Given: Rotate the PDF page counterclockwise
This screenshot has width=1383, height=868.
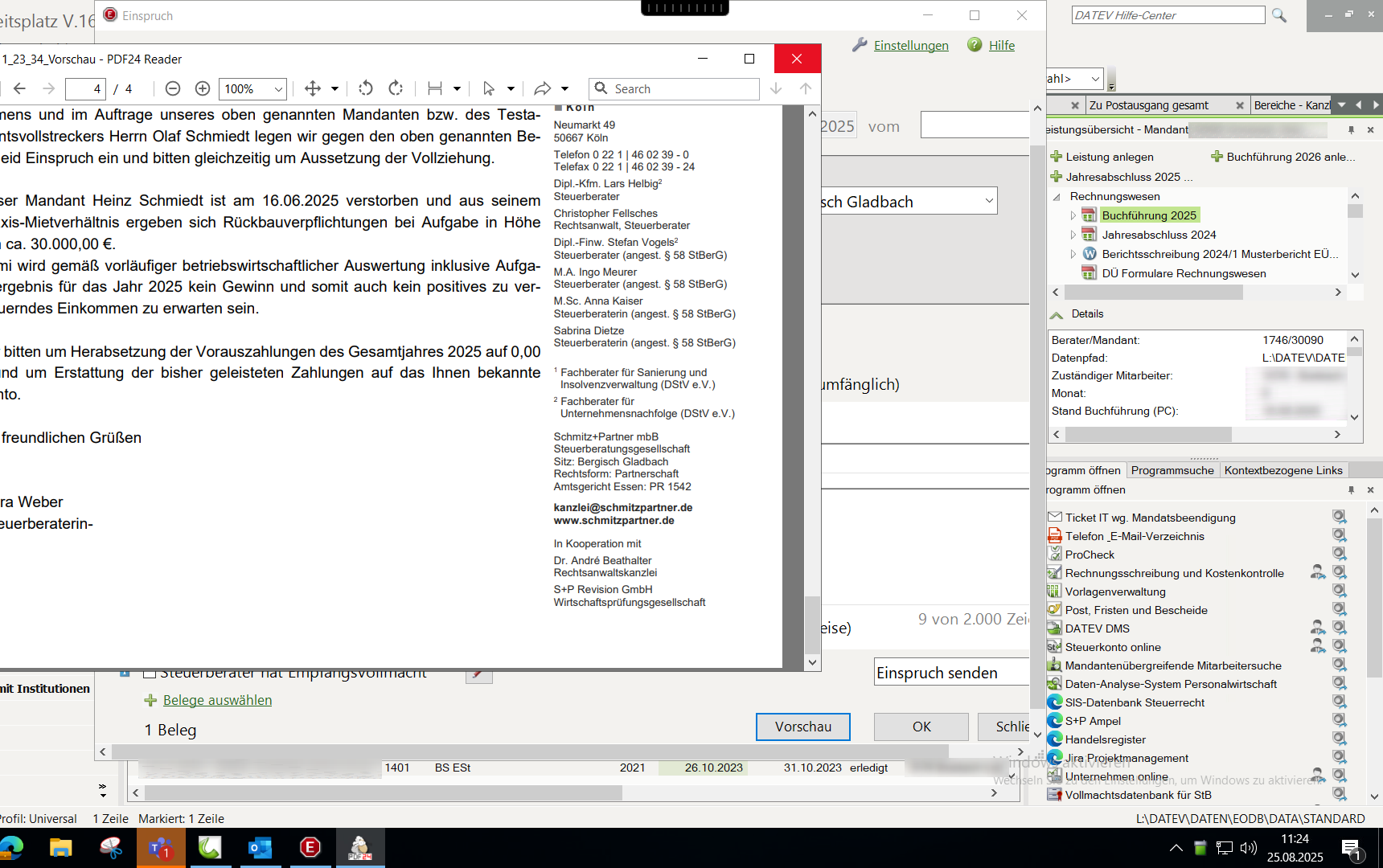Looking at the screenshot, I should (x=366, y=88).
